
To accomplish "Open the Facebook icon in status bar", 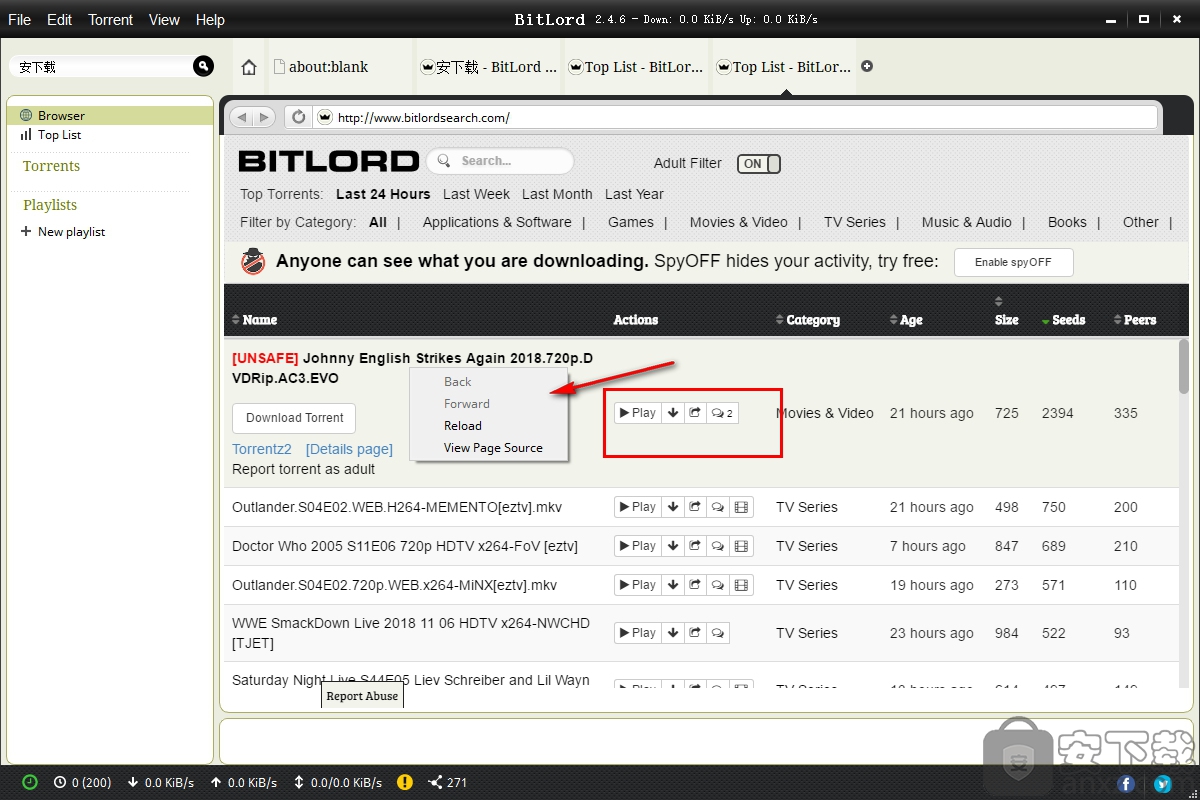I will (x=1126, y=784).
